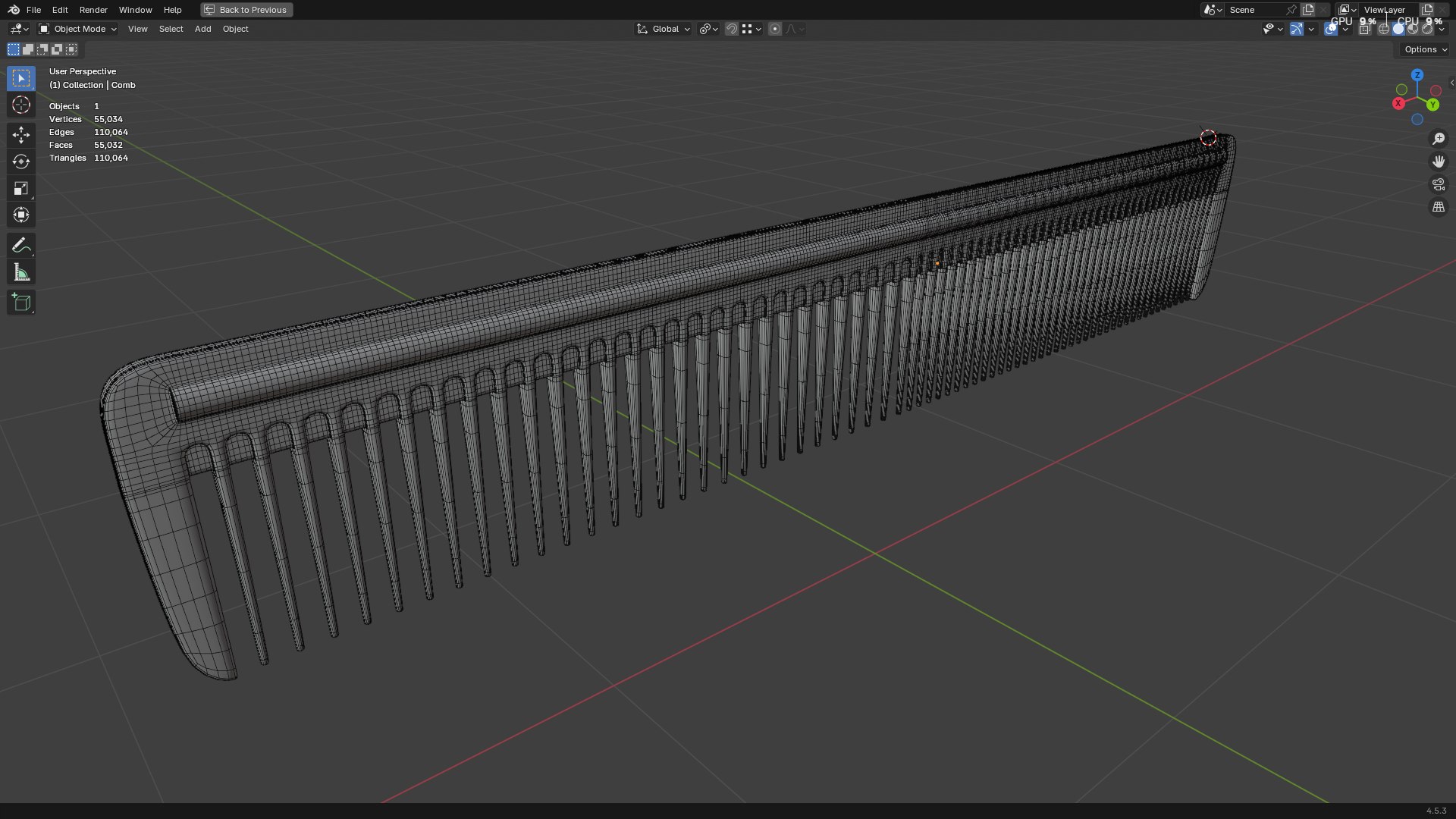Viewport: 1456px width, 819px height.
Task: Set selection mode to invert
Action: tap(57, 49)
